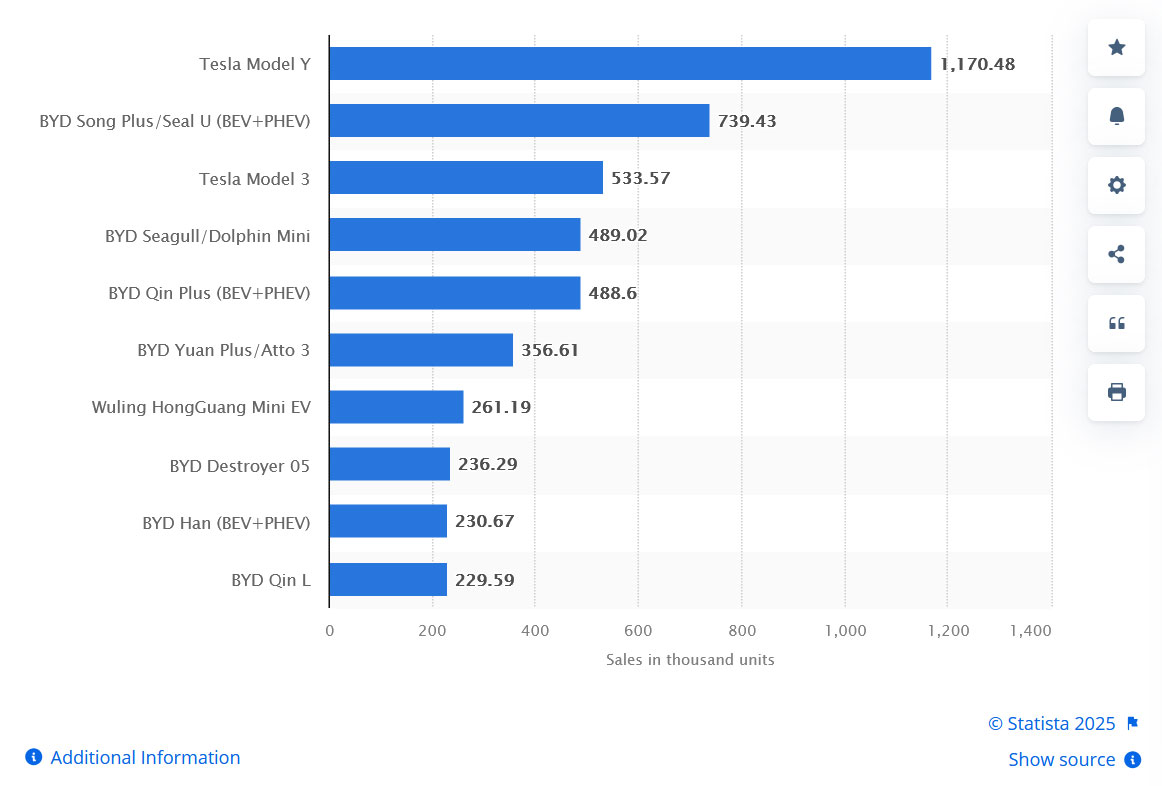This screenshot has height=786, width=1162.
Task: Click the © Statista 2025 link
Action: pyautogui.click(x=1052, y=724)
